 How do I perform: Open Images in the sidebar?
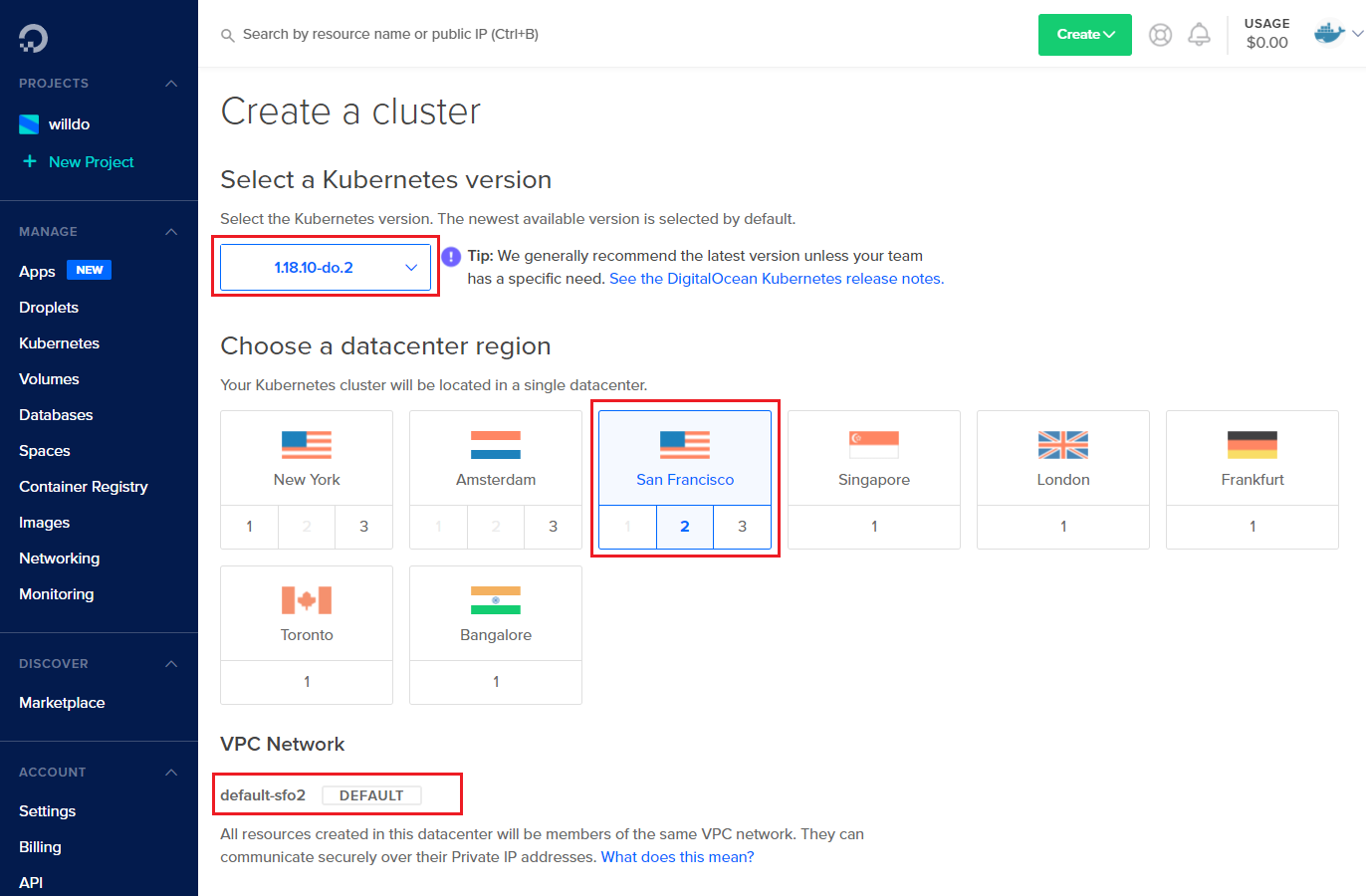45,523
